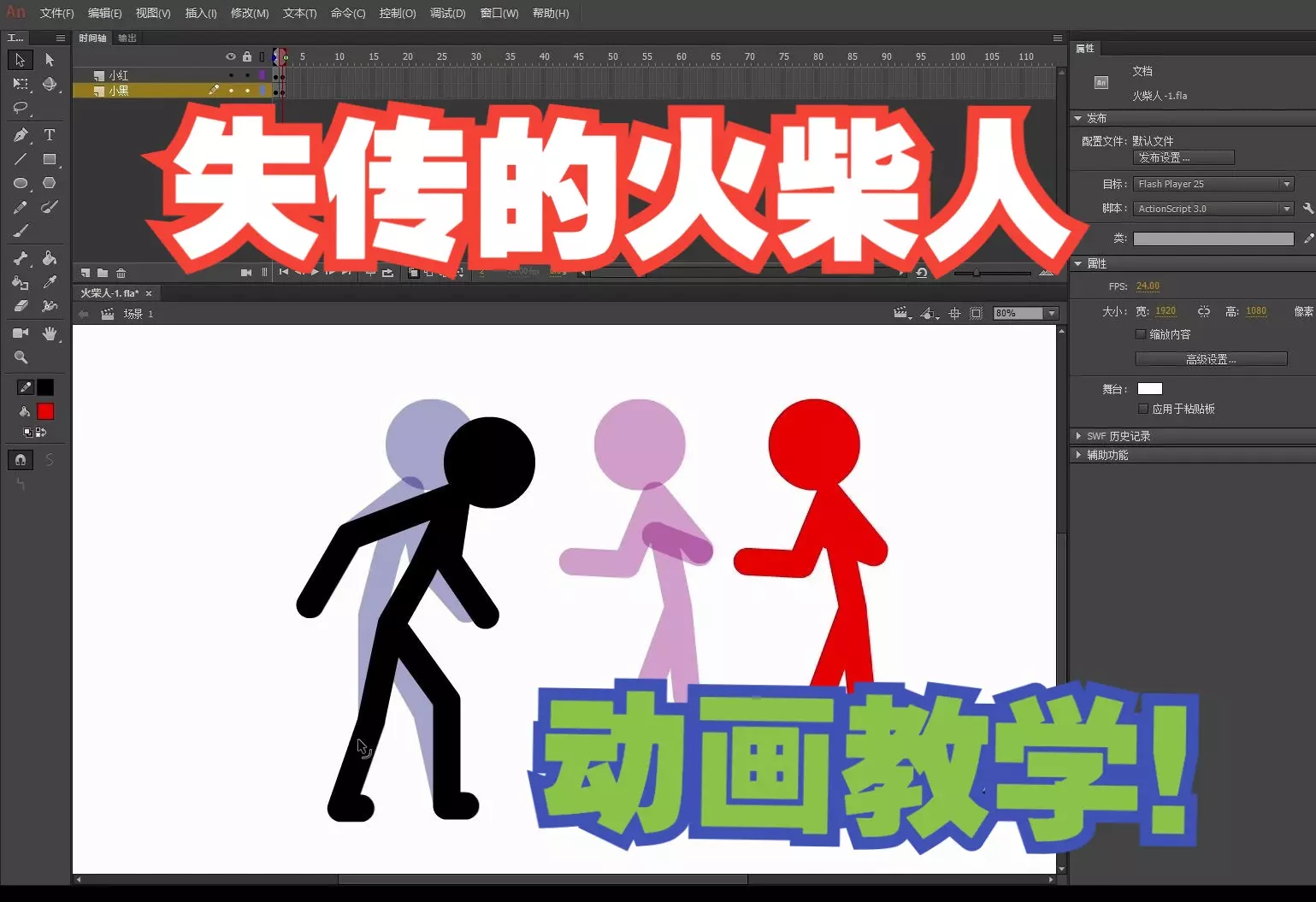
Task: Toggle outline color square for layer 小红
Action: point(263,75)
